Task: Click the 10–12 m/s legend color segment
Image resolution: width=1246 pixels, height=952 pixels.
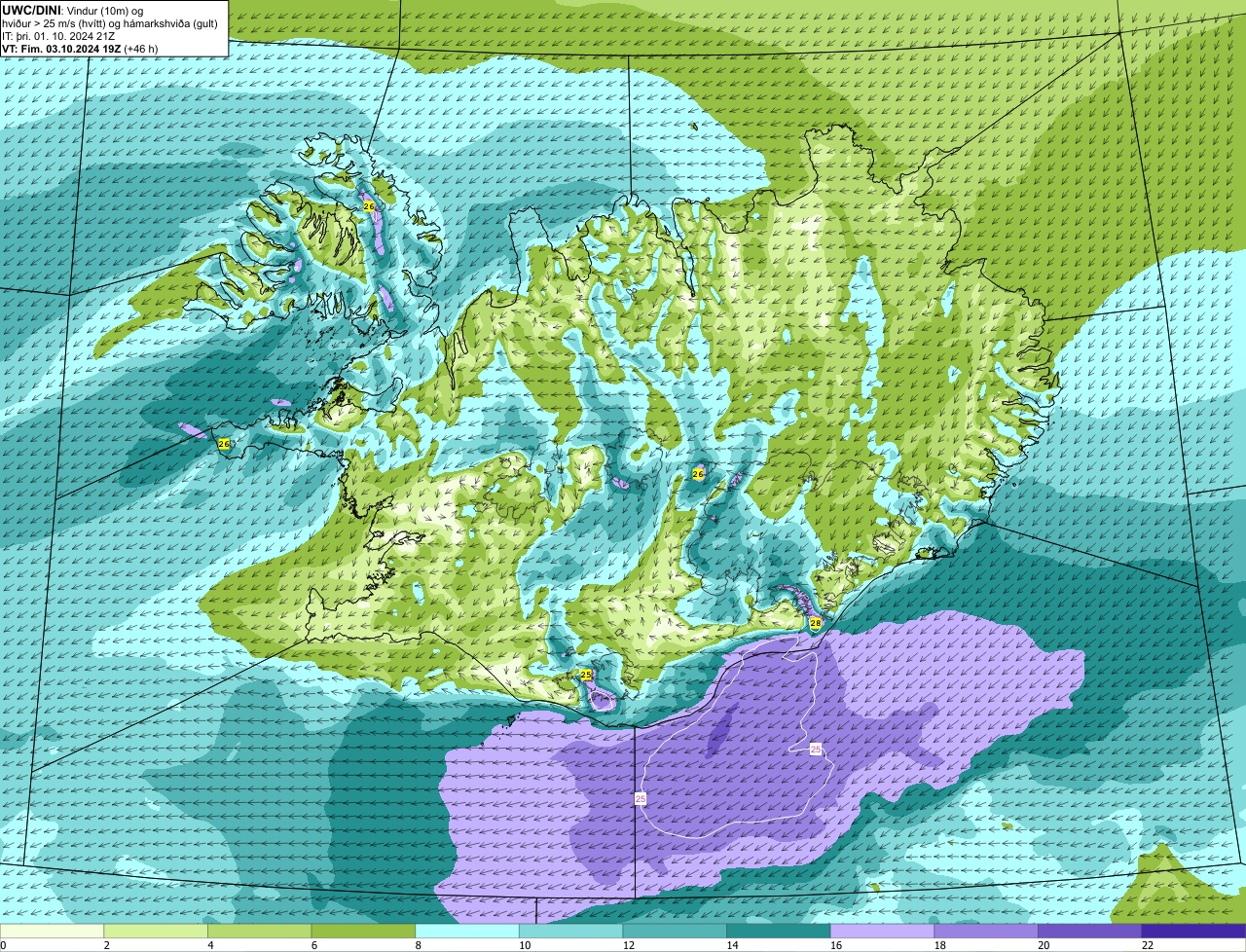Action: 570,932
